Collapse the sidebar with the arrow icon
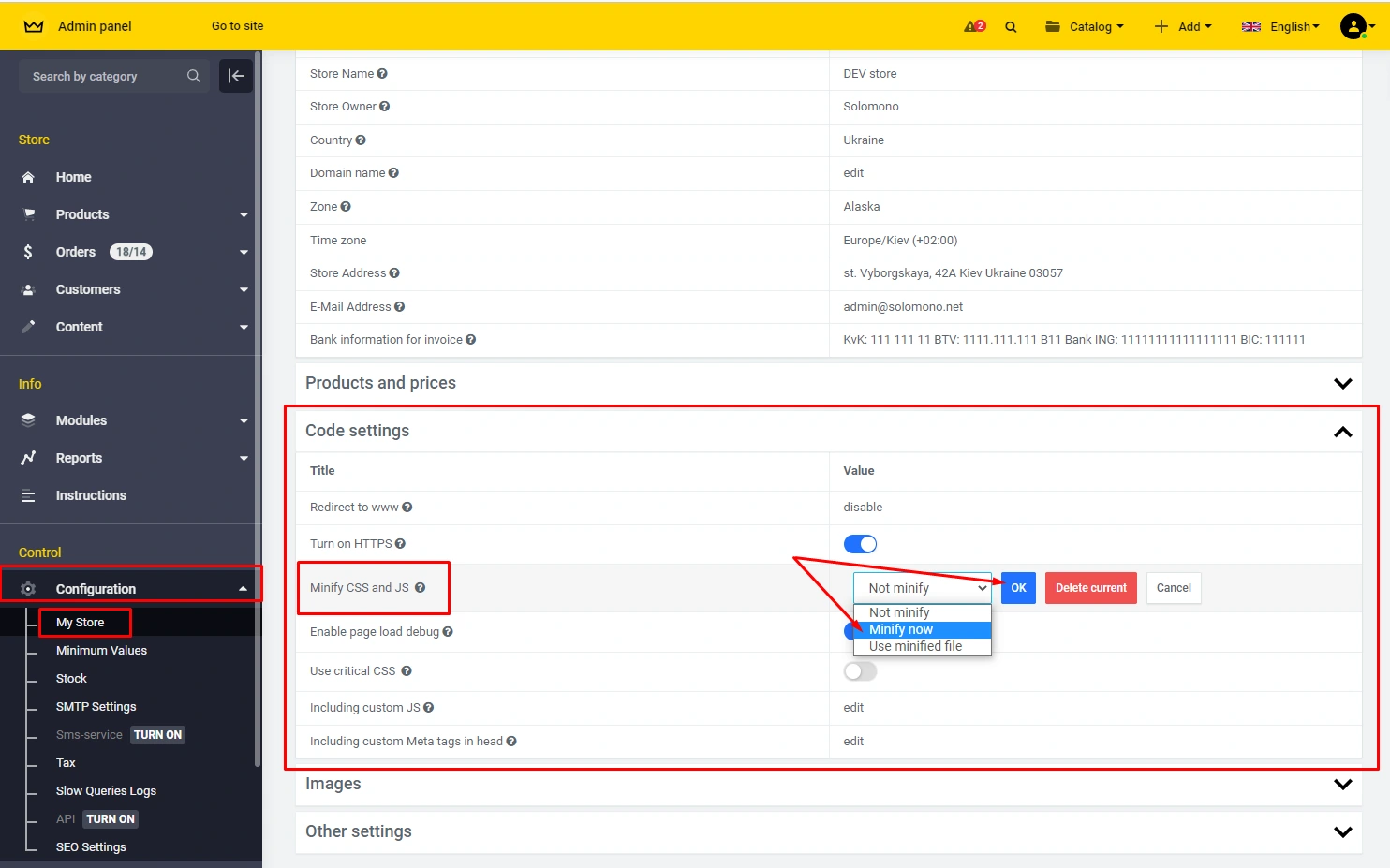The image size is (1390, 868). [x=236, y=76]
